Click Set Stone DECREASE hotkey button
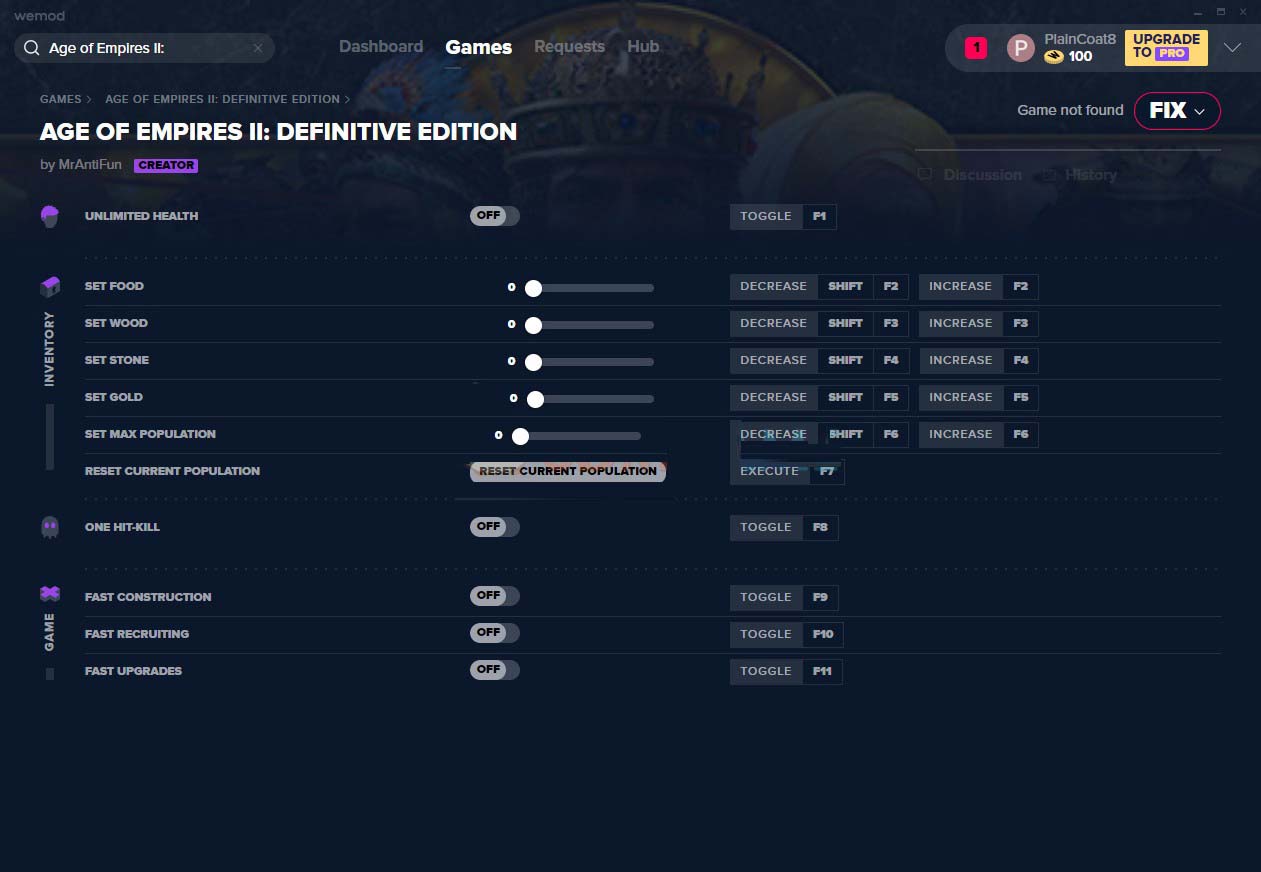The width and height of the screenshot is (1261, 872). (819, 360)
